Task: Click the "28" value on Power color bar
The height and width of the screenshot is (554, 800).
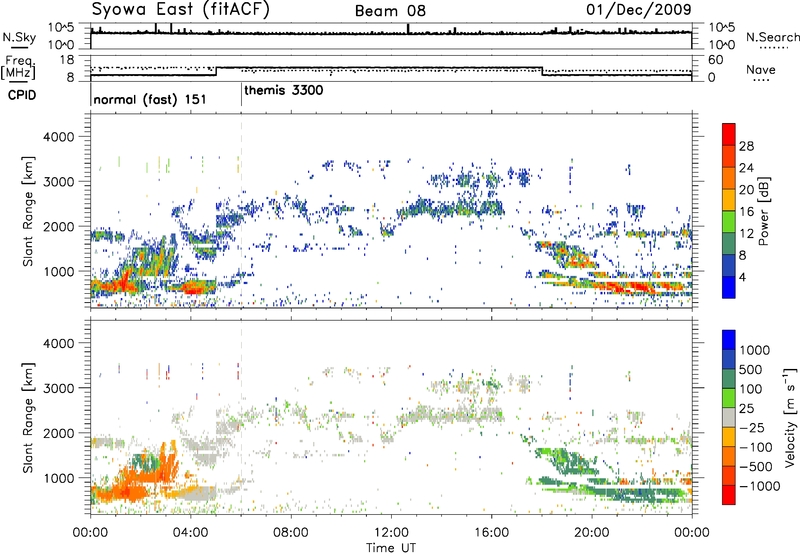Action: click(746, 146)
